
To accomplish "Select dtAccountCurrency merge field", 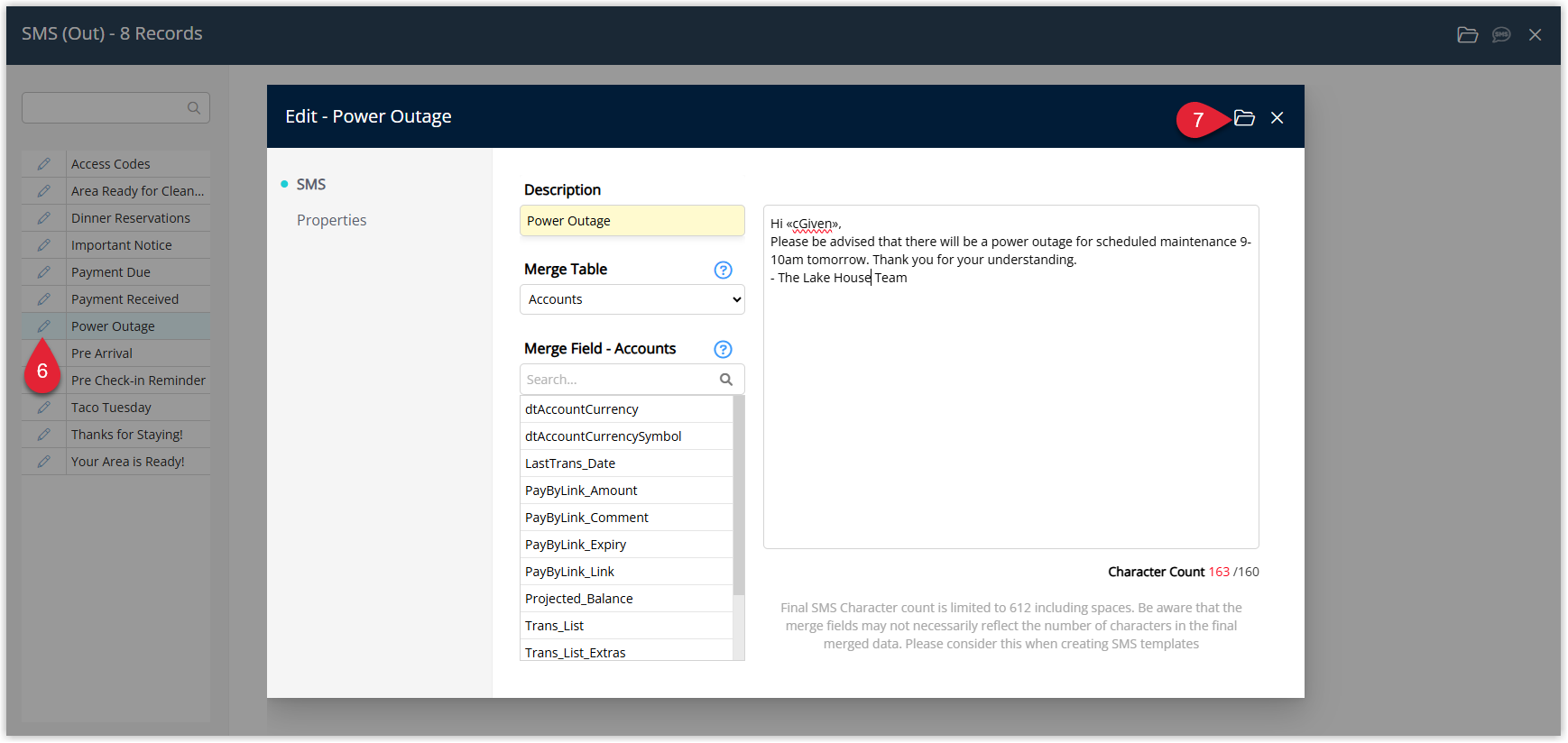I will [626, 409].
